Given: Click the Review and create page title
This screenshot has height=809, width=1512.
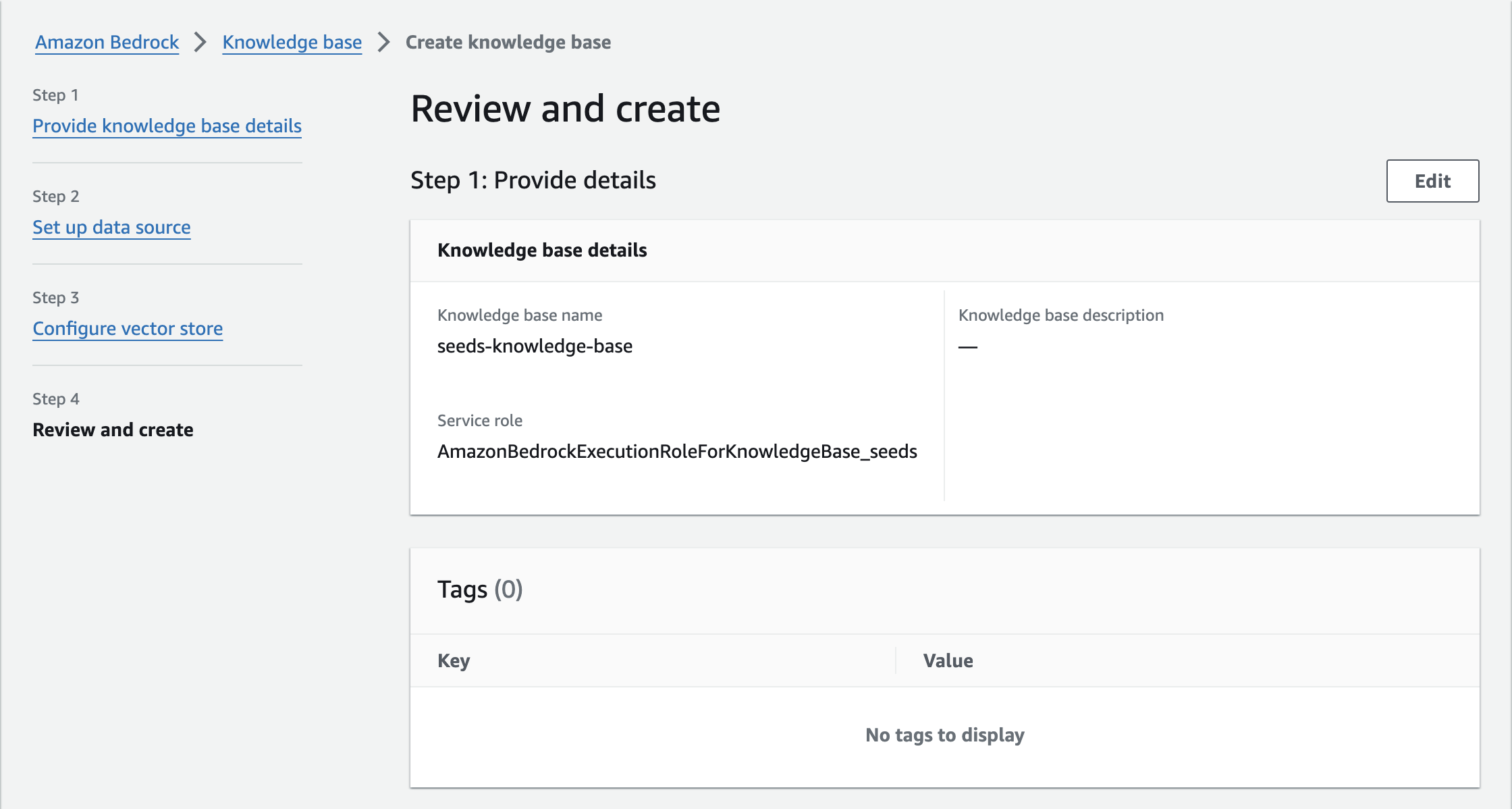Looking at the screenshot, I should (x=565, y=109).
